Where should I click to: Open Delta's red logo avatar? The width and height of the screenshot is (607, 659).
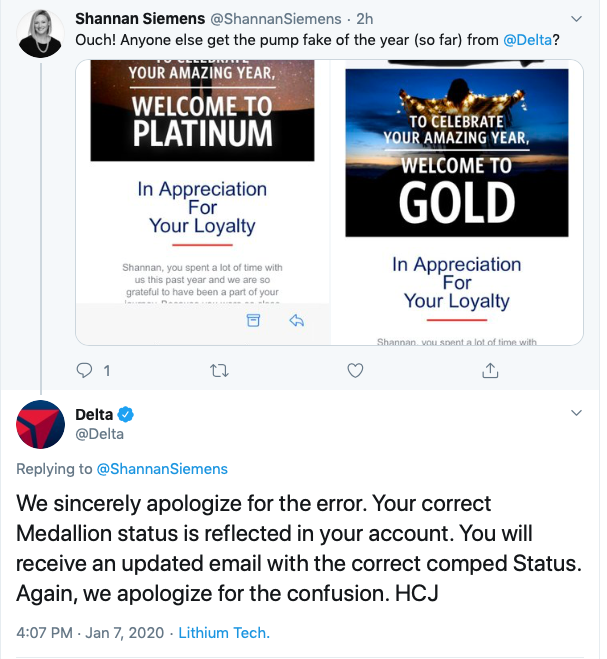[40, 425]
